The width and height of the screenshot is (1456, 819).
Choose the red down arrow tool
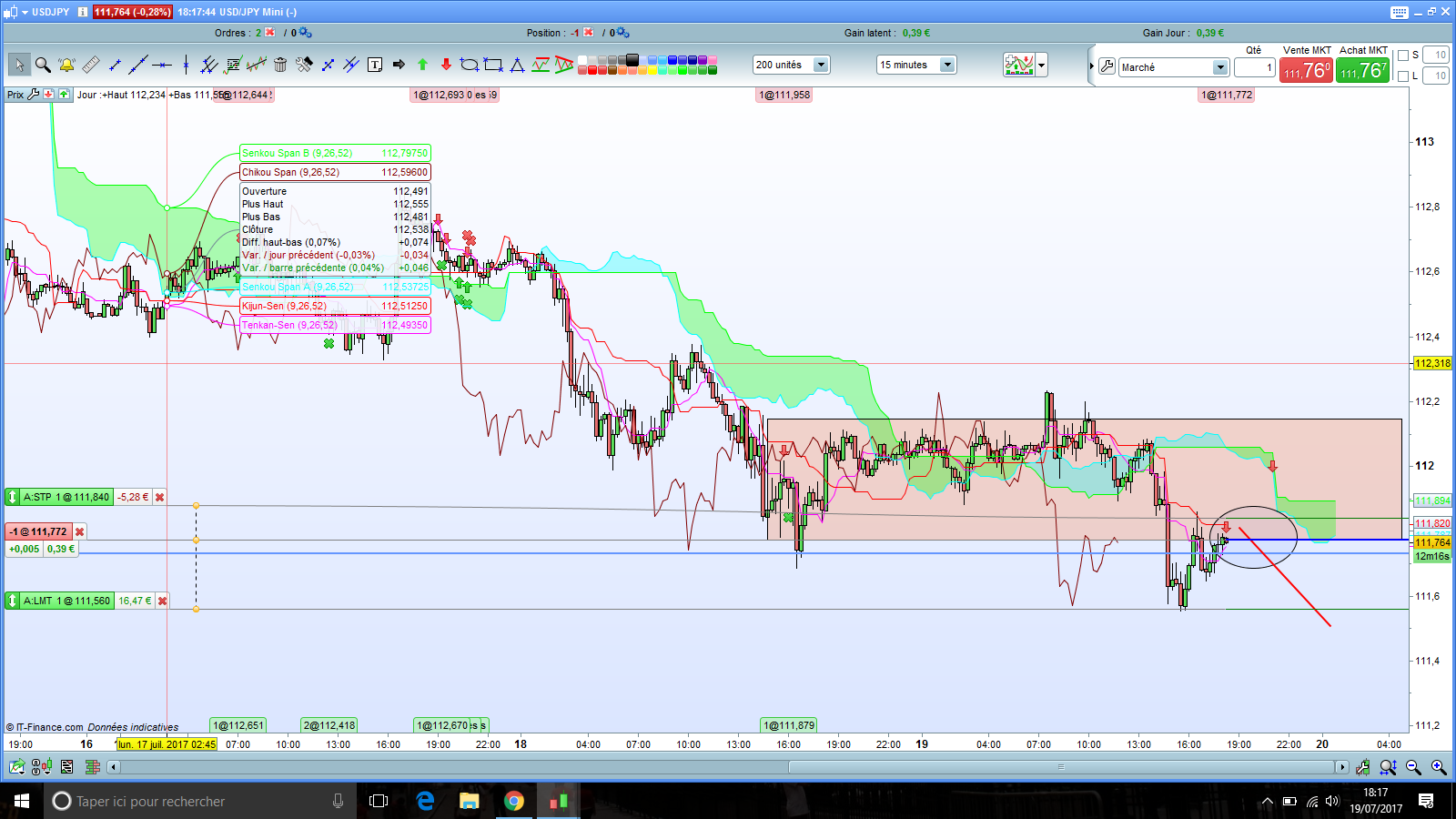pyautogui.click(x=446, y=65)
